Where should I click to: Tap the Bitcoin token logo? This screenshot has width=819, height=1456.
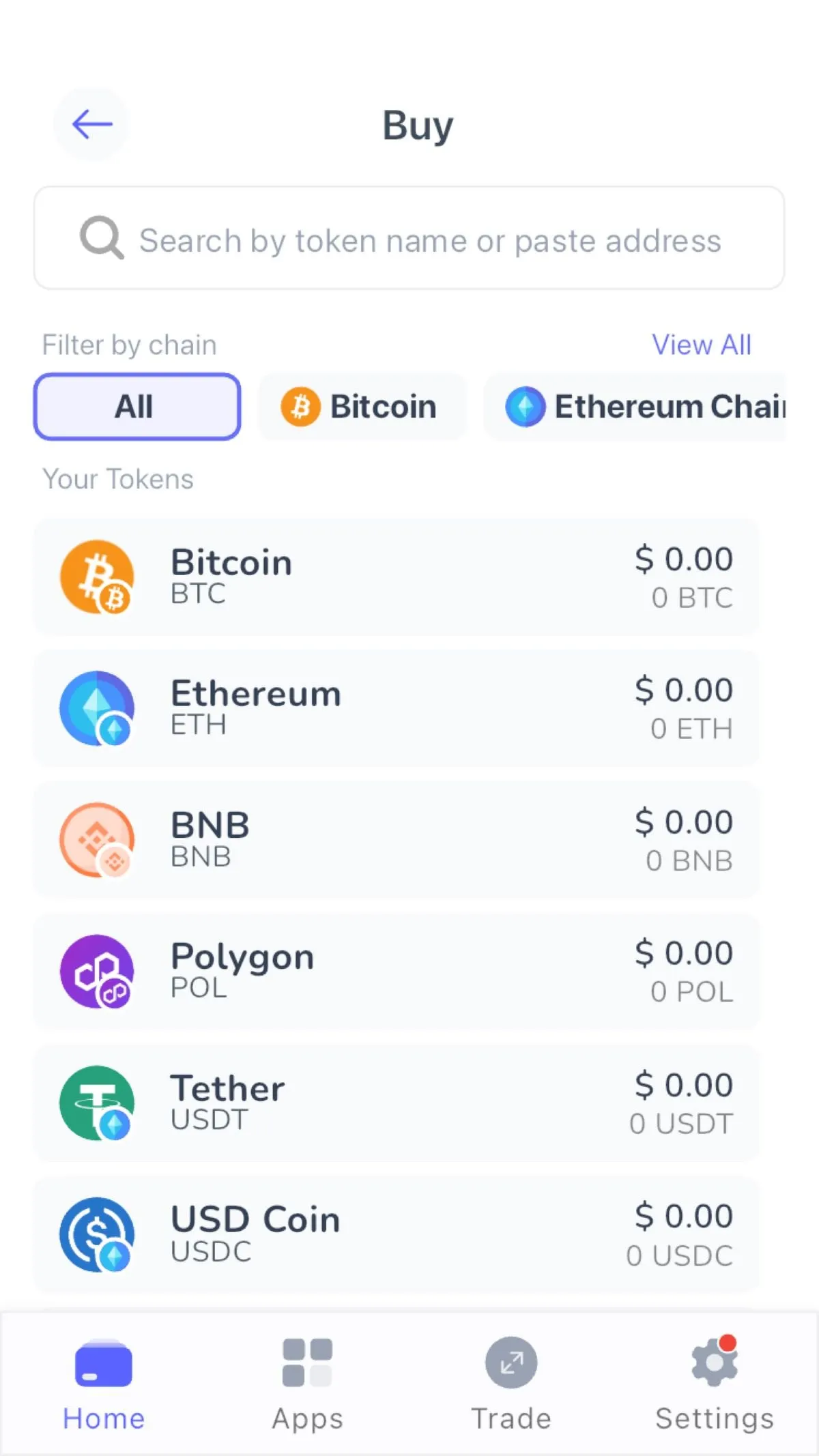coord(96,577)
